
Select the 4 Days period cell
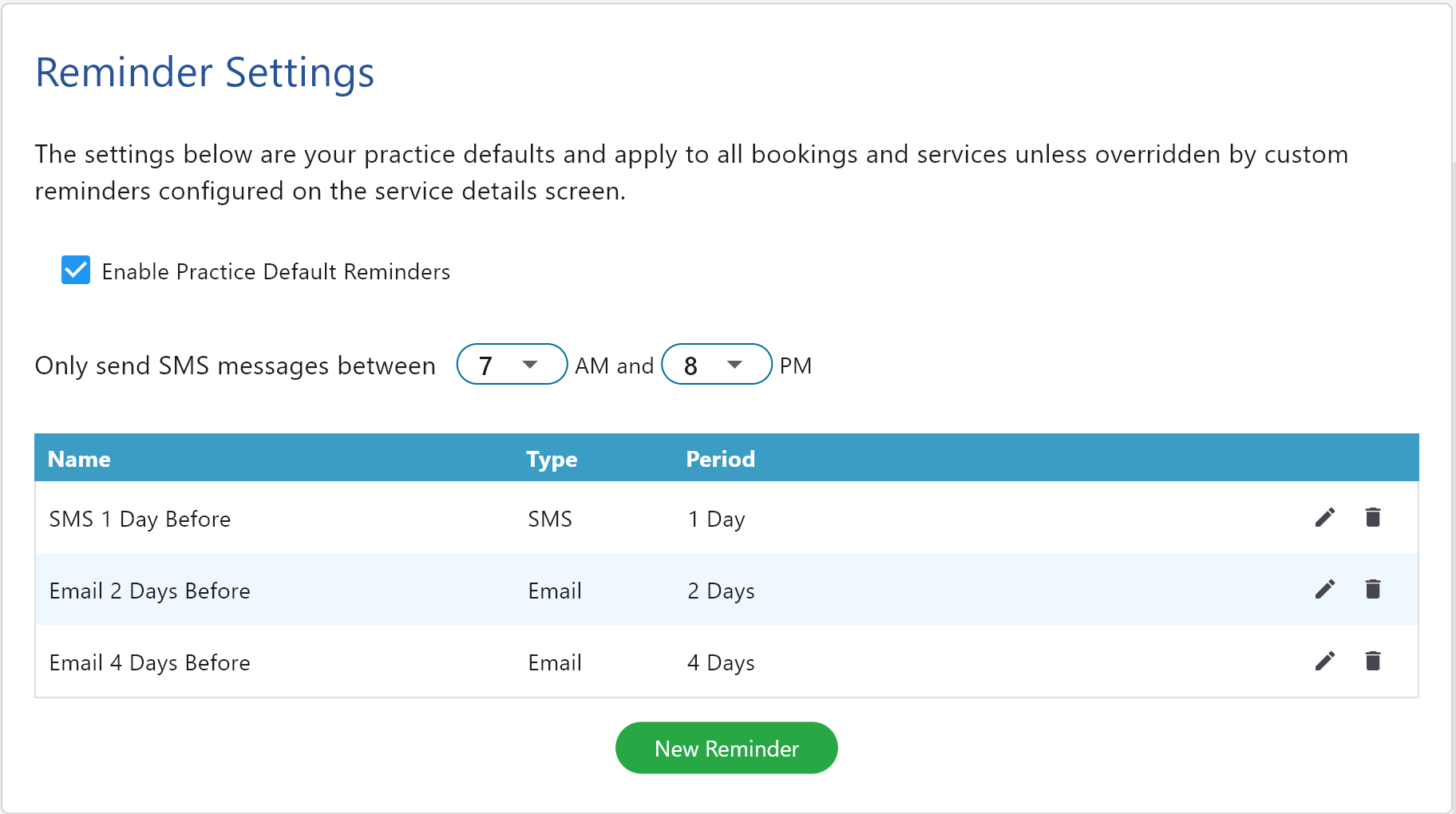pyautogui.click(x=721, y=663)
